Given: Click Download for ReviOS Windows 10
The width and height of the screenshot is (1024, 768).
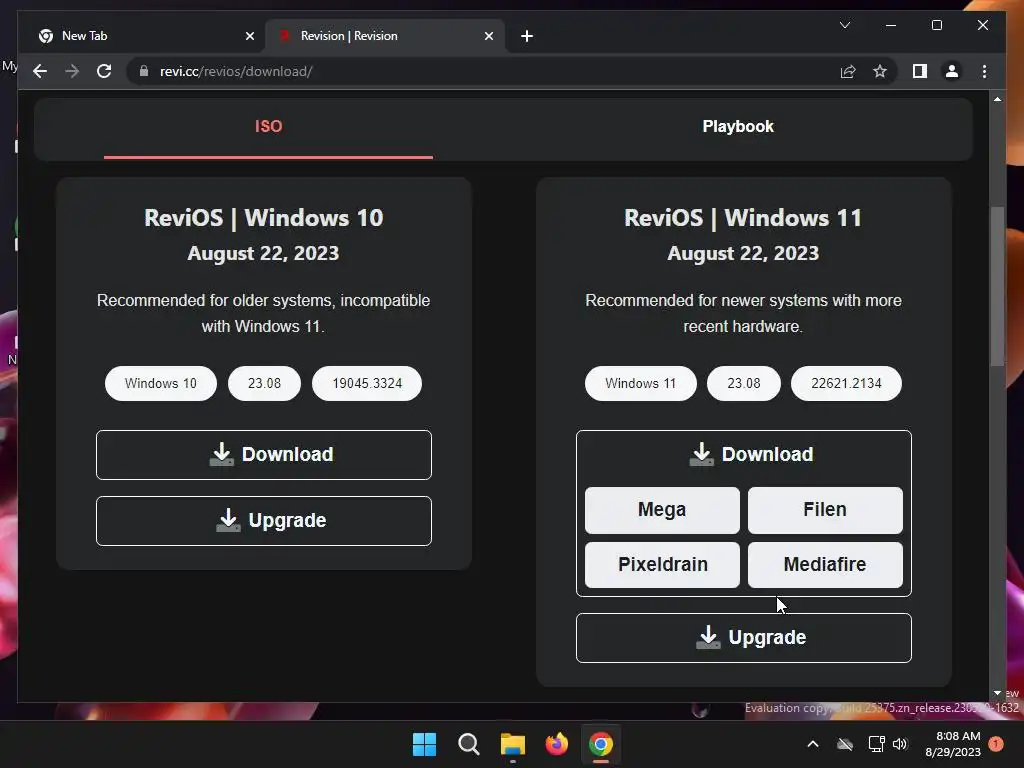Looking at the screenshot, I should (264, 455).
